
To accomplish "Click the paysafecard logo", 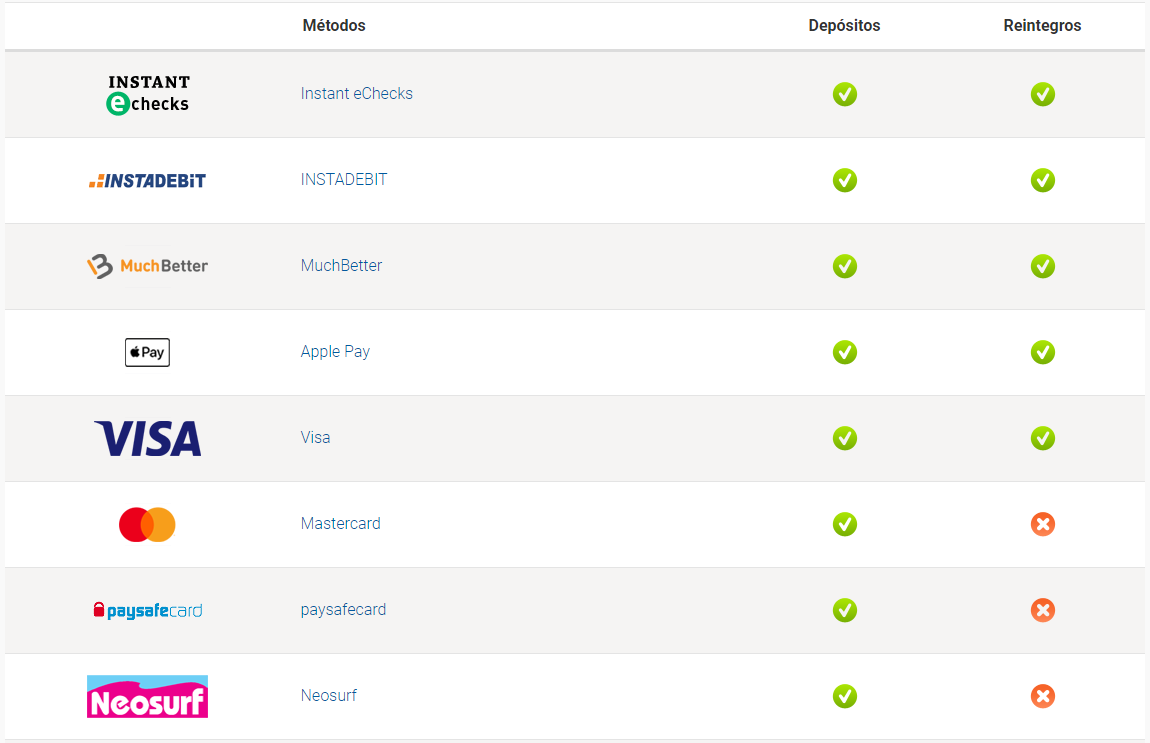I will [147, 610].
